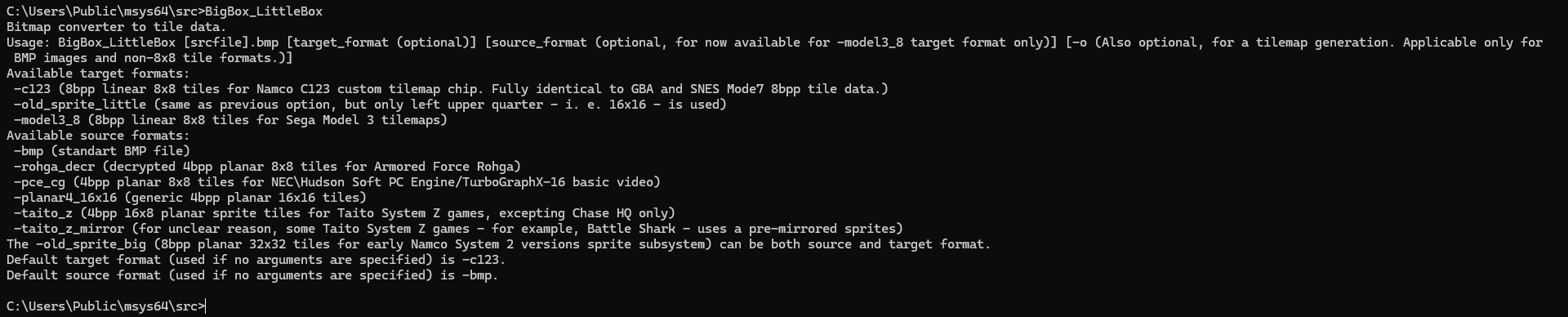Click the 'Available source formats:' heading
1568x317 pixels.
point(98,136)
